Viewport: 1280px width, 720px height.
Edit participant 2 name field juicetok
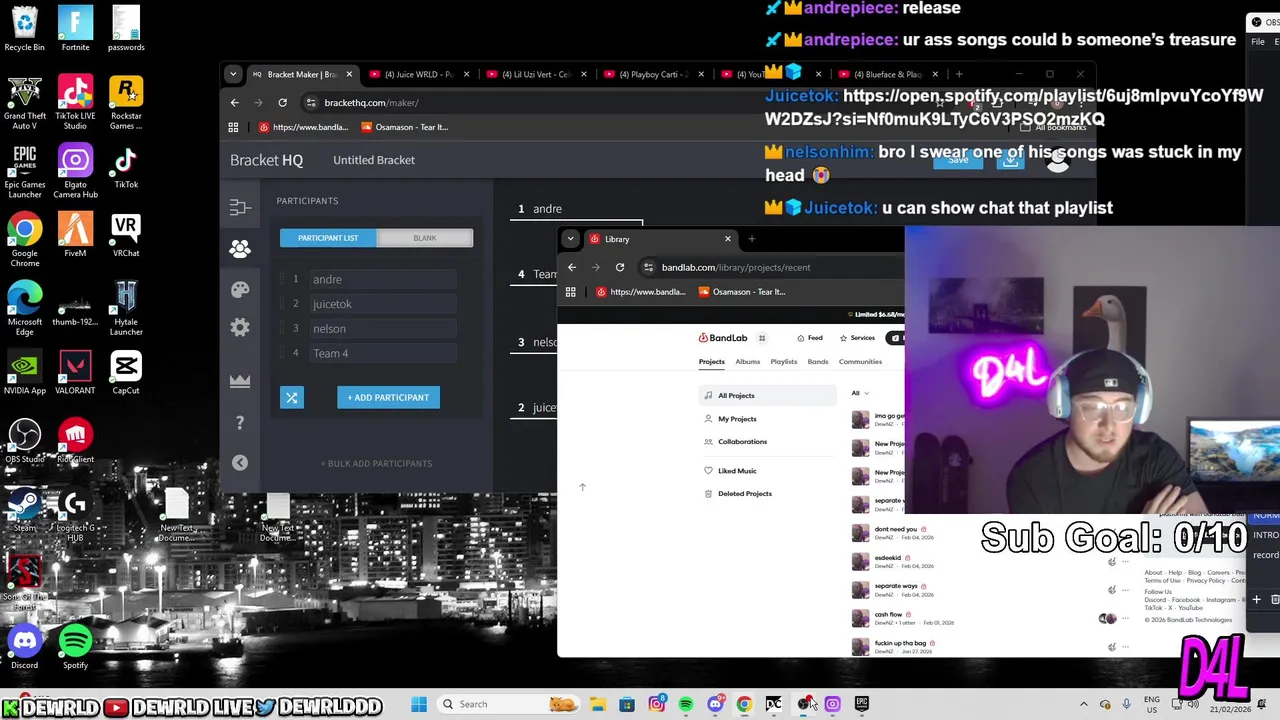coord(383,304)
